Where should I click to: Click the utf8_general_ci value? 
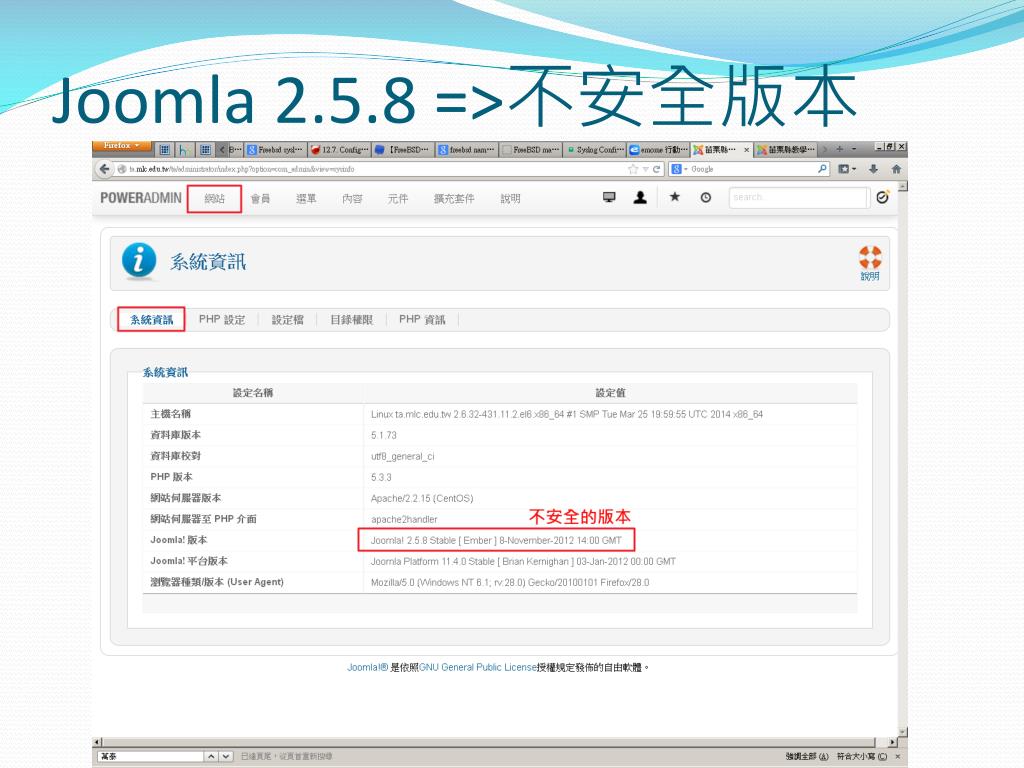click(402, 456)
